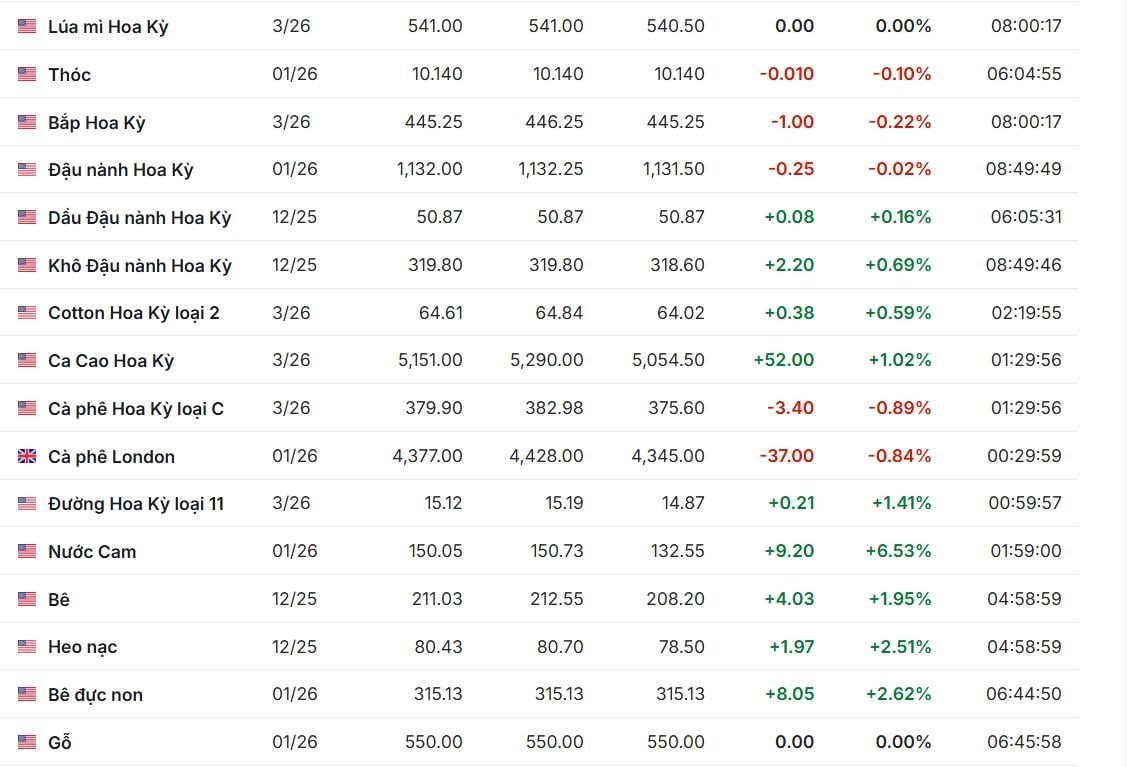This screenshot has width=1127, height=767.
Task: Click the US flag next to Thóc
Action: tap(27, 74)
